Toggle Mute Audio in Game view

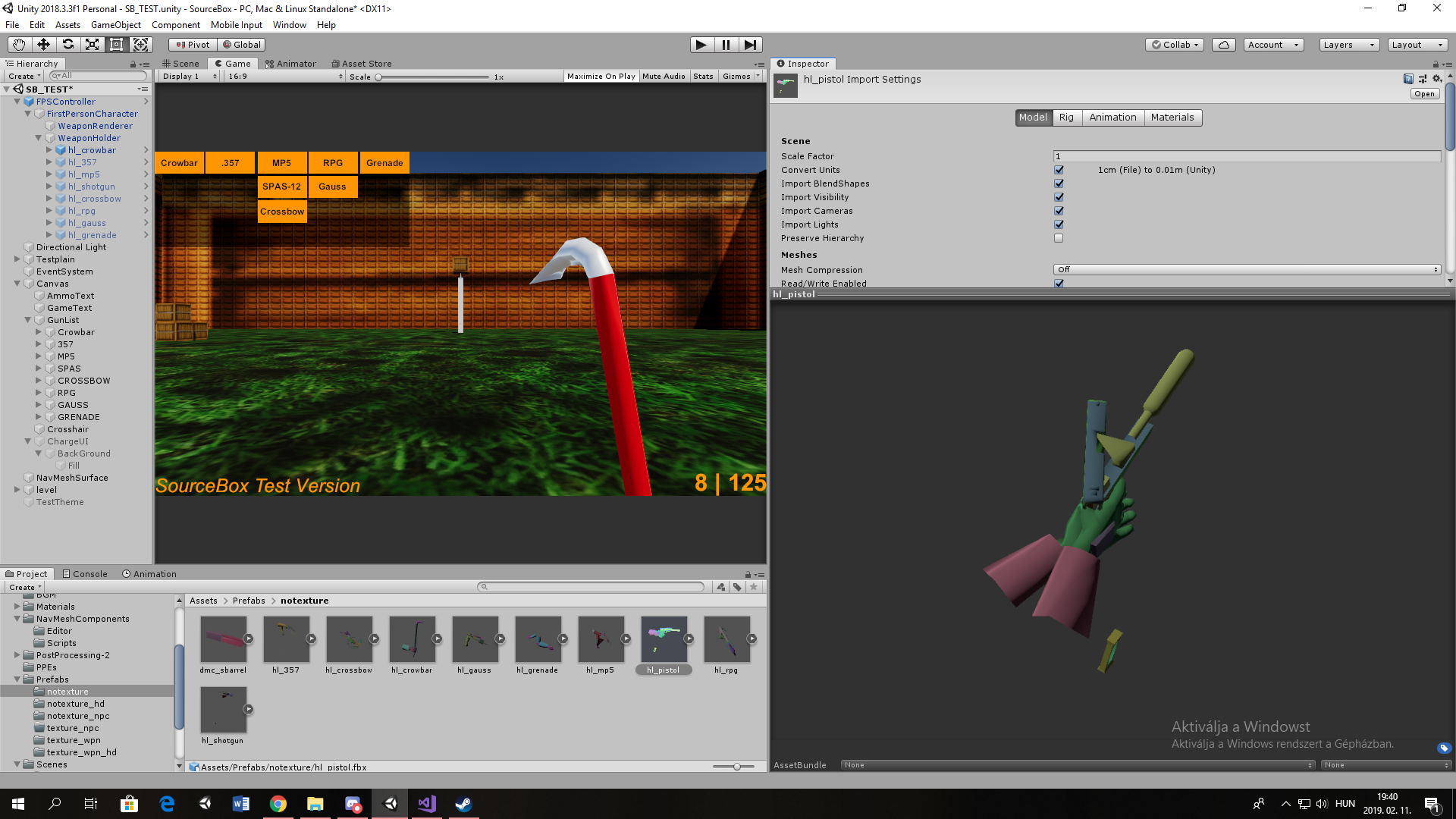(664, 77)
